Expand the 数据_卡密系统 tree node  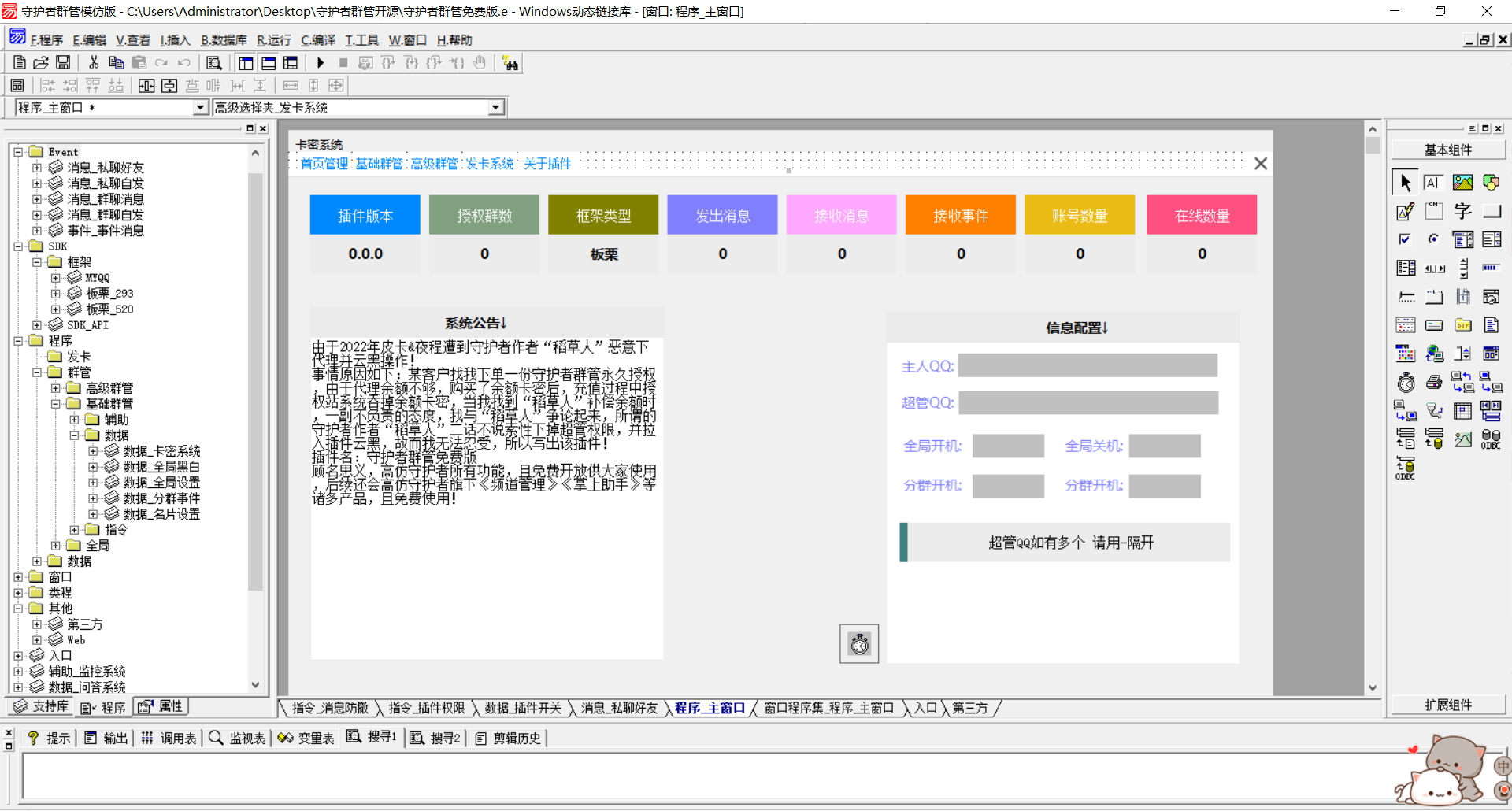click(x=93, y=451)
